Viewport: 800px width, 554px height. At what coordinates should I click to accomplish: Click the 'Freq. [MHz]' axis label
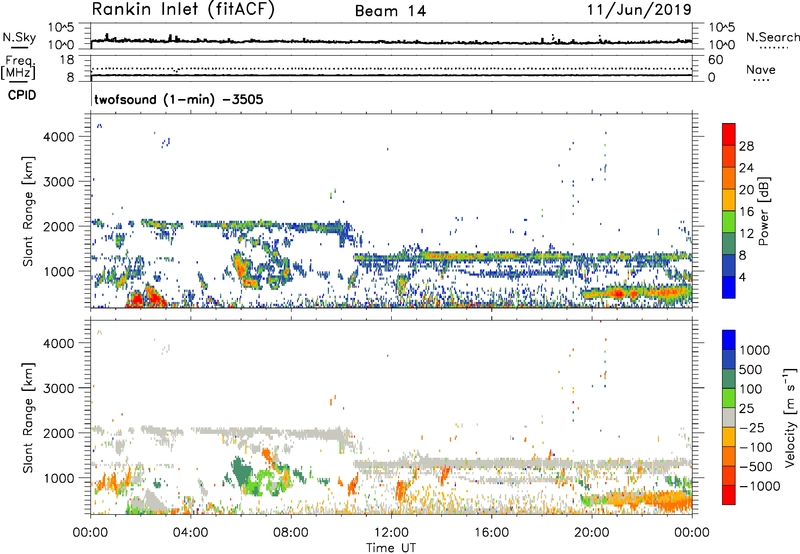pyautogui.click(x=18, y=67)
